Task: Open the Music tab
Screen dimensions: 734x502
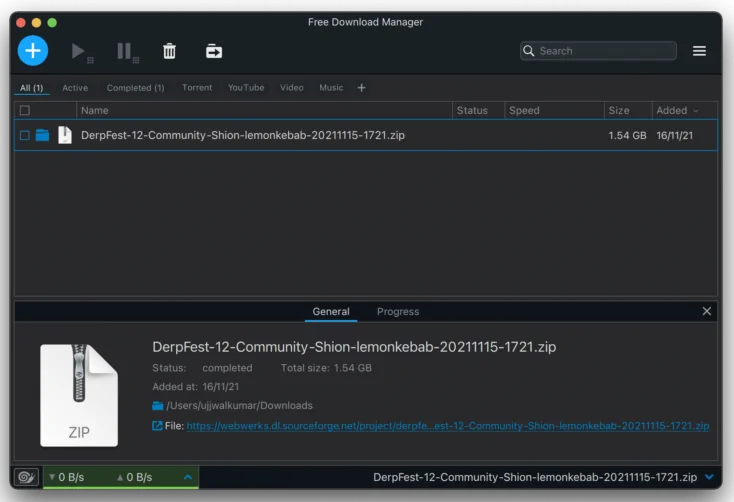Action: click(x=331, y=88)
